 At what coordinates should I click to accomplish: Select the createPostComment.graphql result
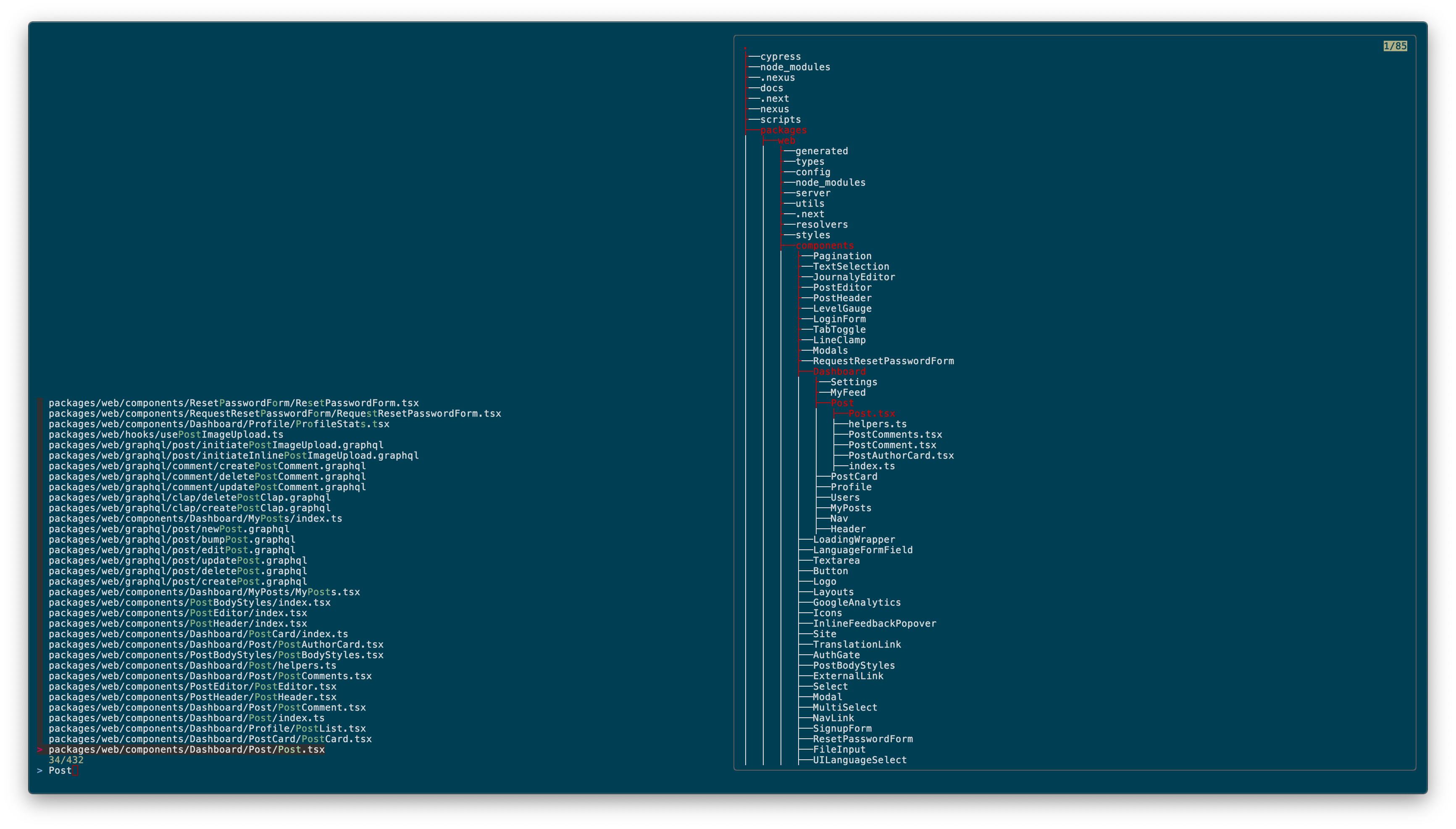click(207, 466)
